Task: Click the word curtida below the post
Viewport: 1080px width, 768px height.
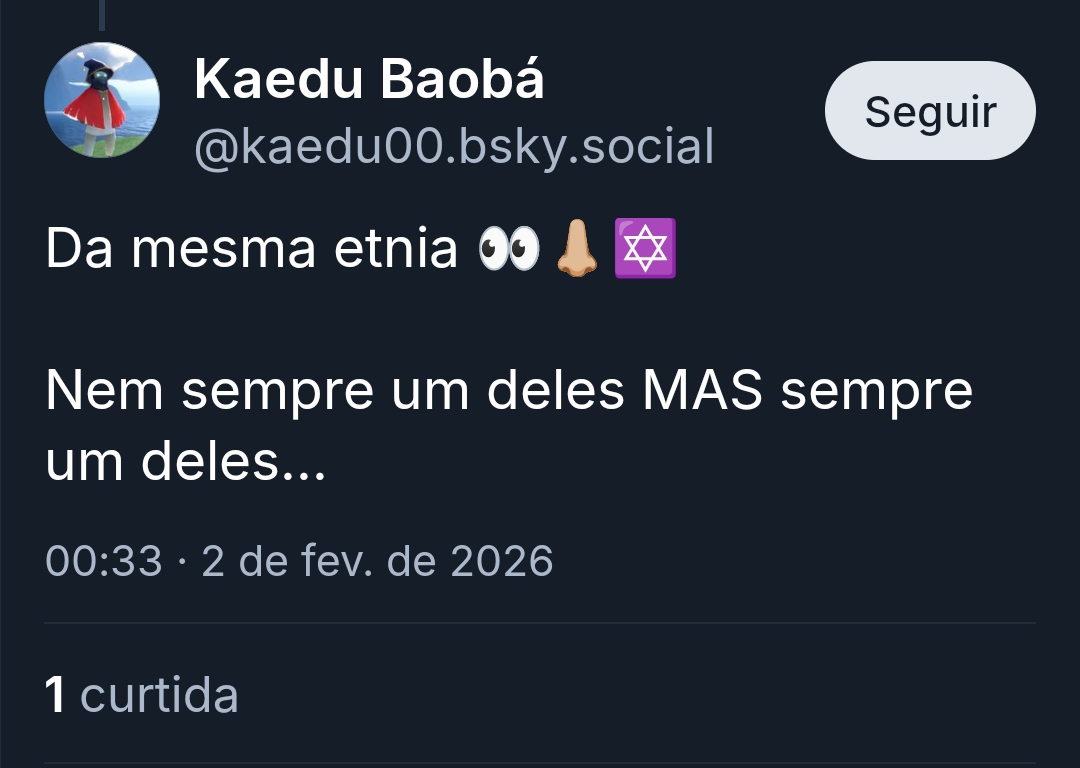Action: (x=159, y=695)
